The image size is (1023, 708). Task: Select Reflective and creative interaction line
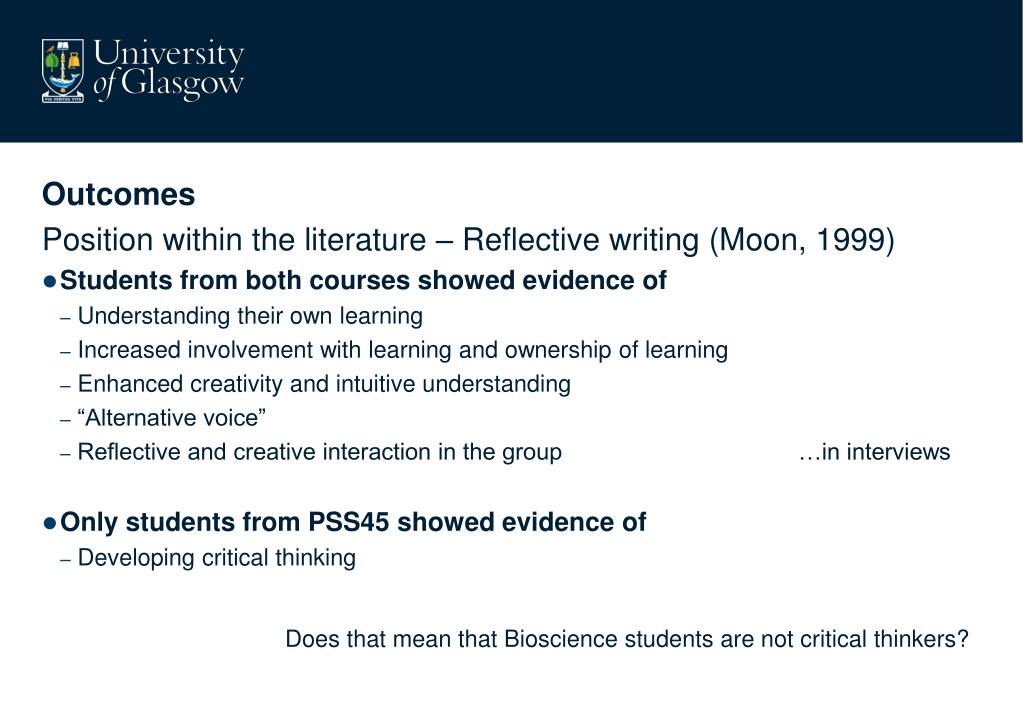pyautogui.click(x=320, y=452)
